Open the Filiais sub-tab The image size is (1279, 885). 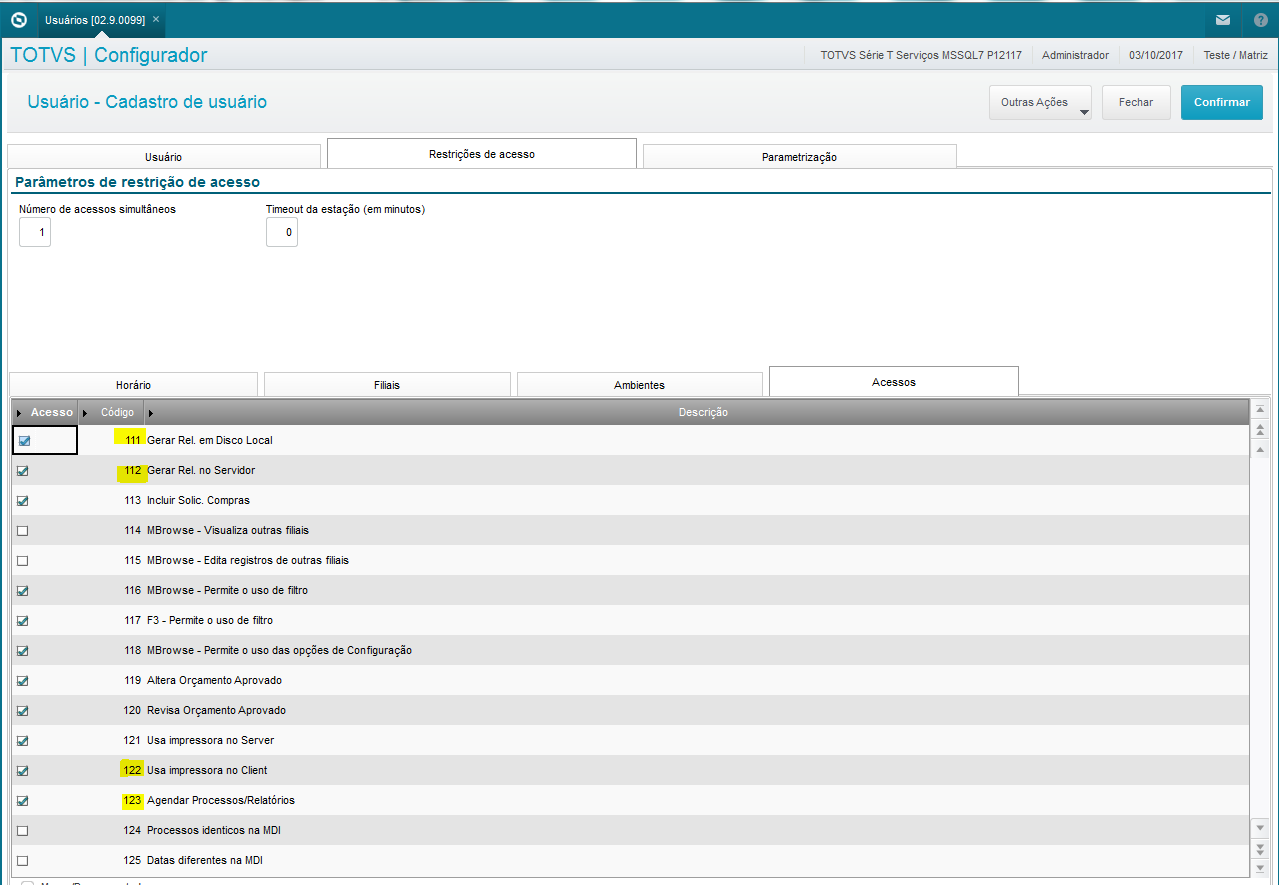(387, 385)
